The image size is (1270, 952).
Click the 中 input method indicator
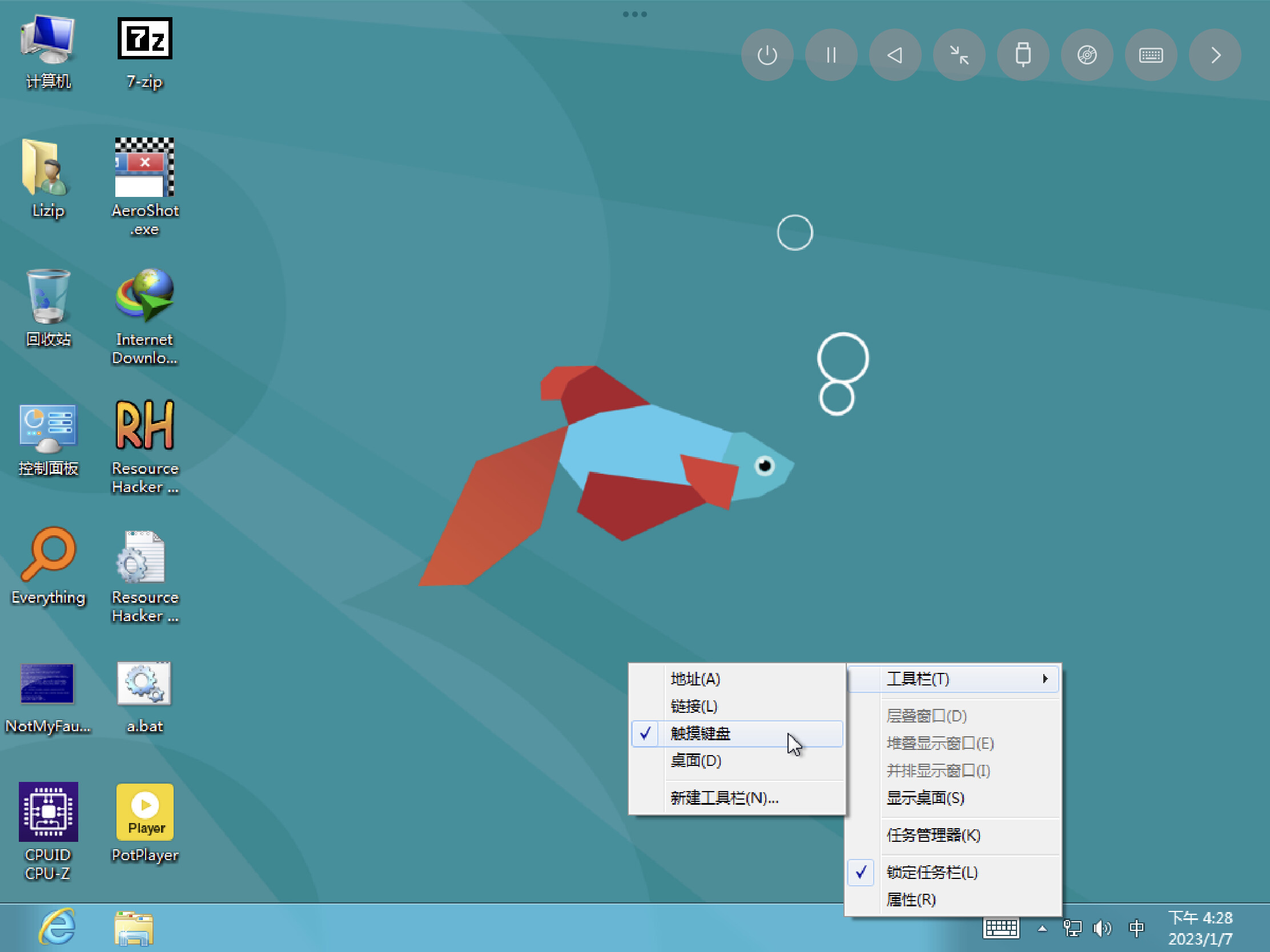(x=1136, y=928)
